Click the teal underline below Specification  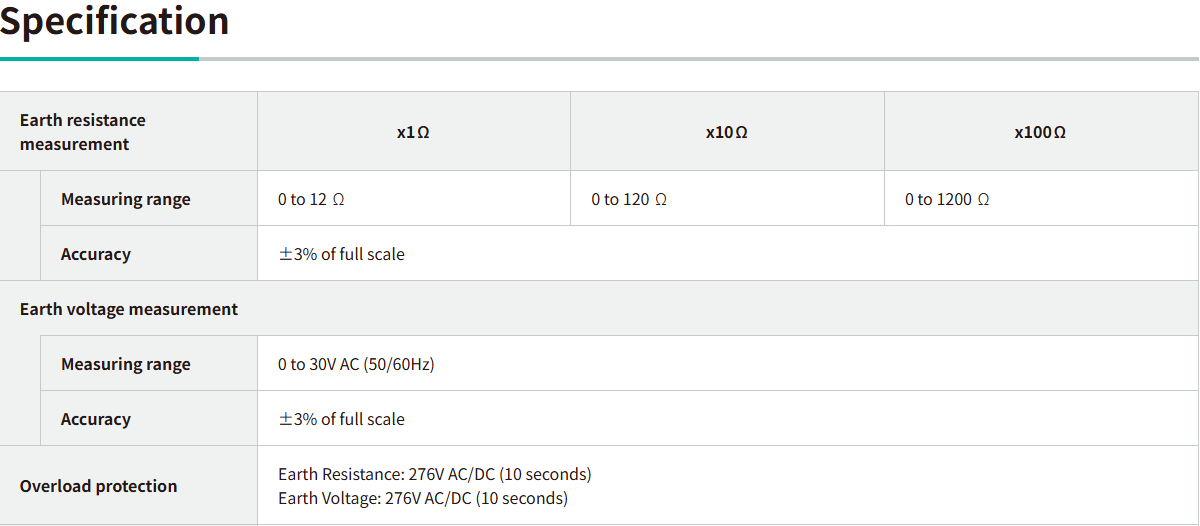tap(99, 59)
